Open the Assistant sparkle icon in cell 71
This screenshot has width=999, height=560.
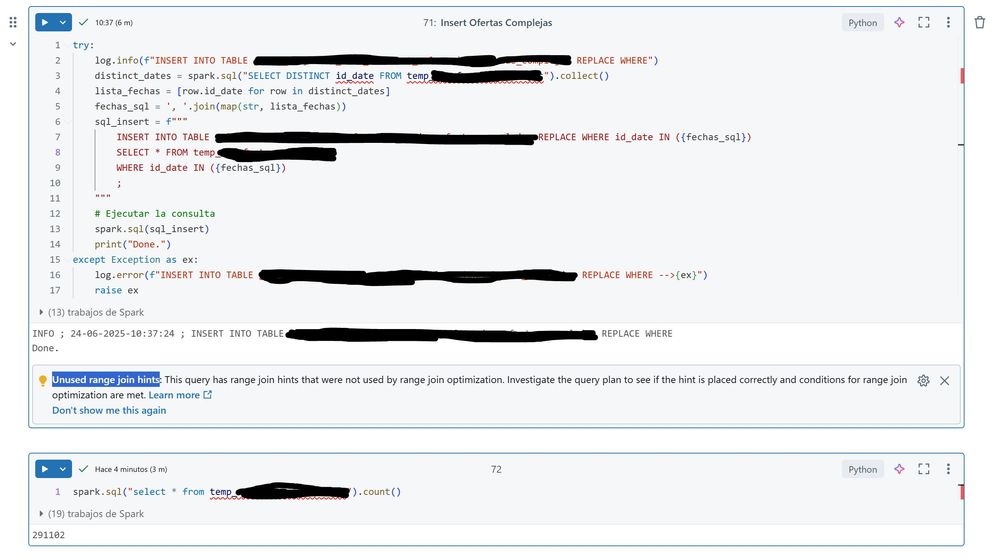(x=899, y=22)
